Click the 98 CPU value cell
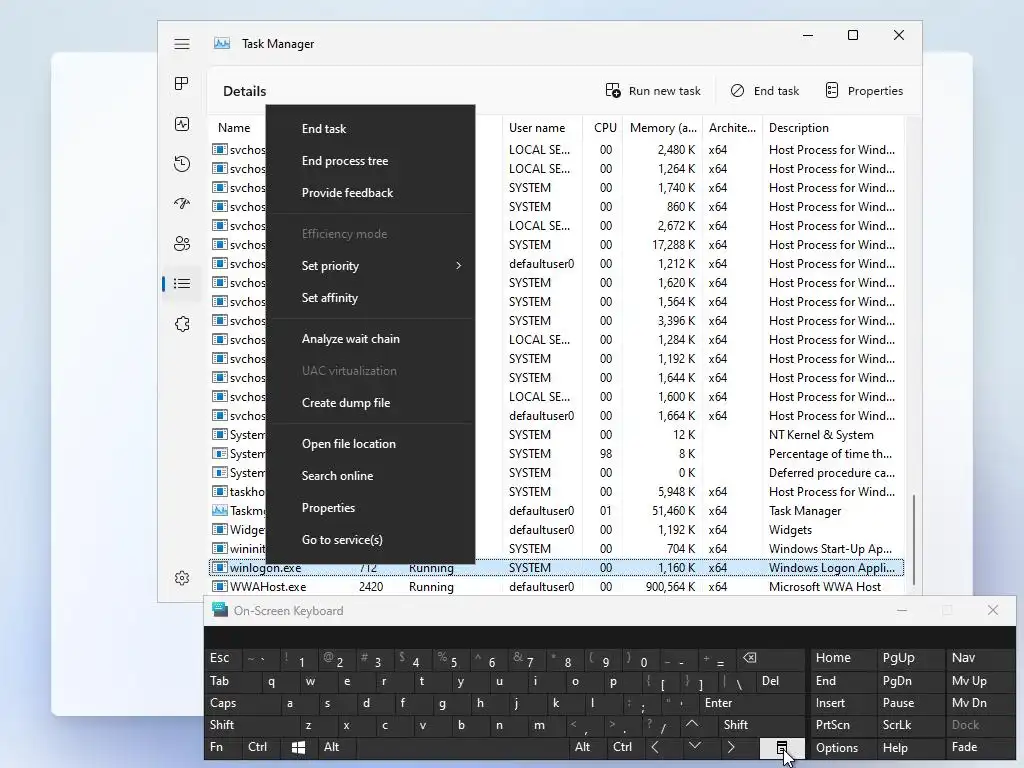 click(605, 454)
